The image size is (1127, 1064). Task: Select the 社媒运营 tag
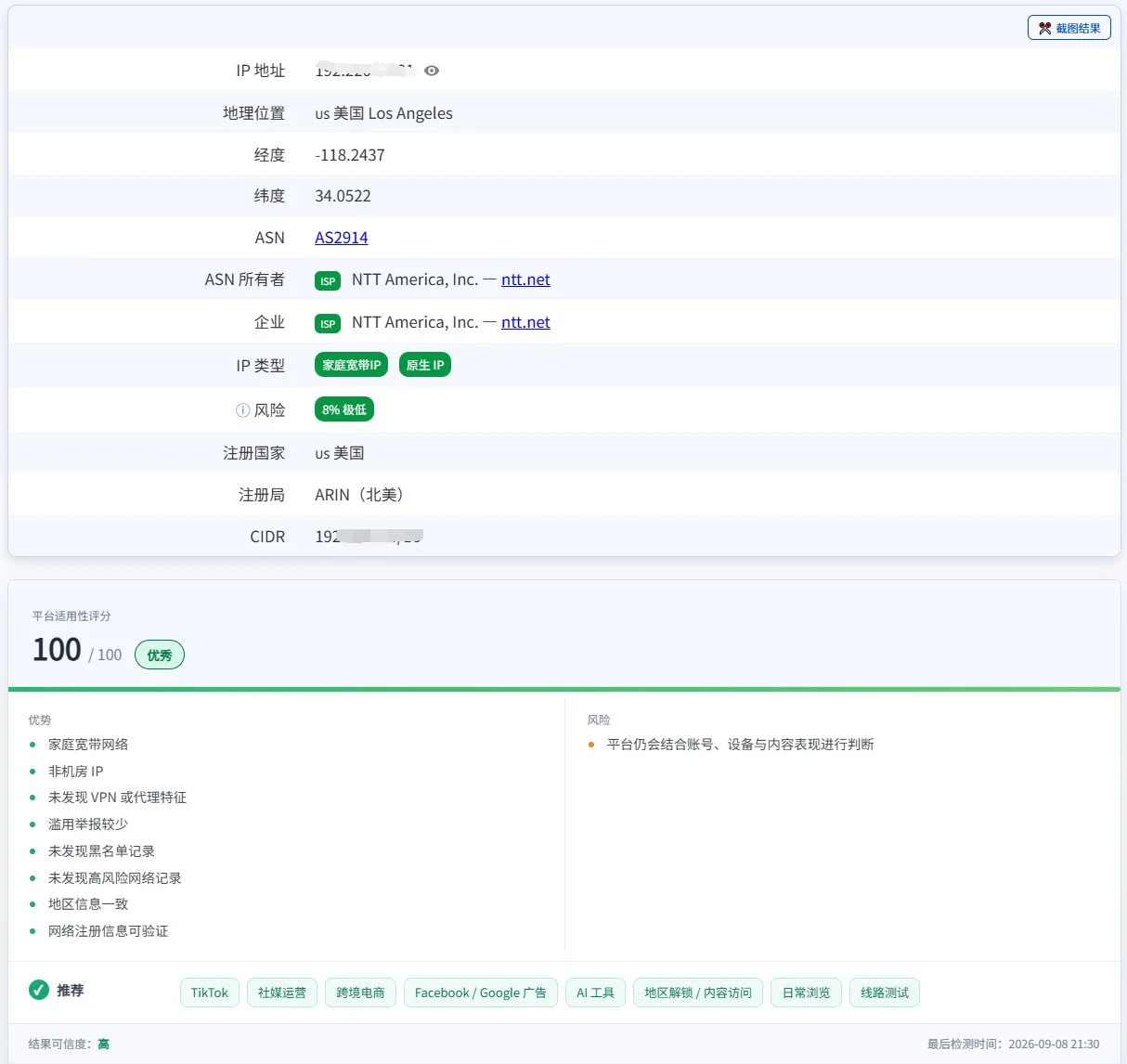[x=282, y=993]
